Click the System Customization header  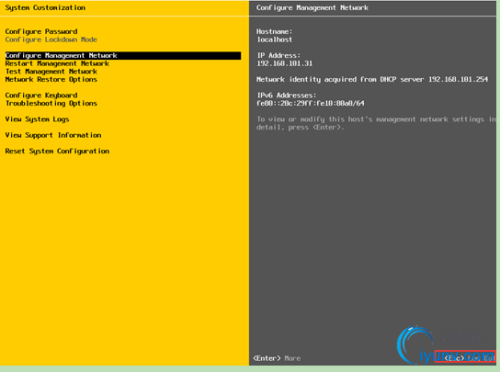[45, 8]
